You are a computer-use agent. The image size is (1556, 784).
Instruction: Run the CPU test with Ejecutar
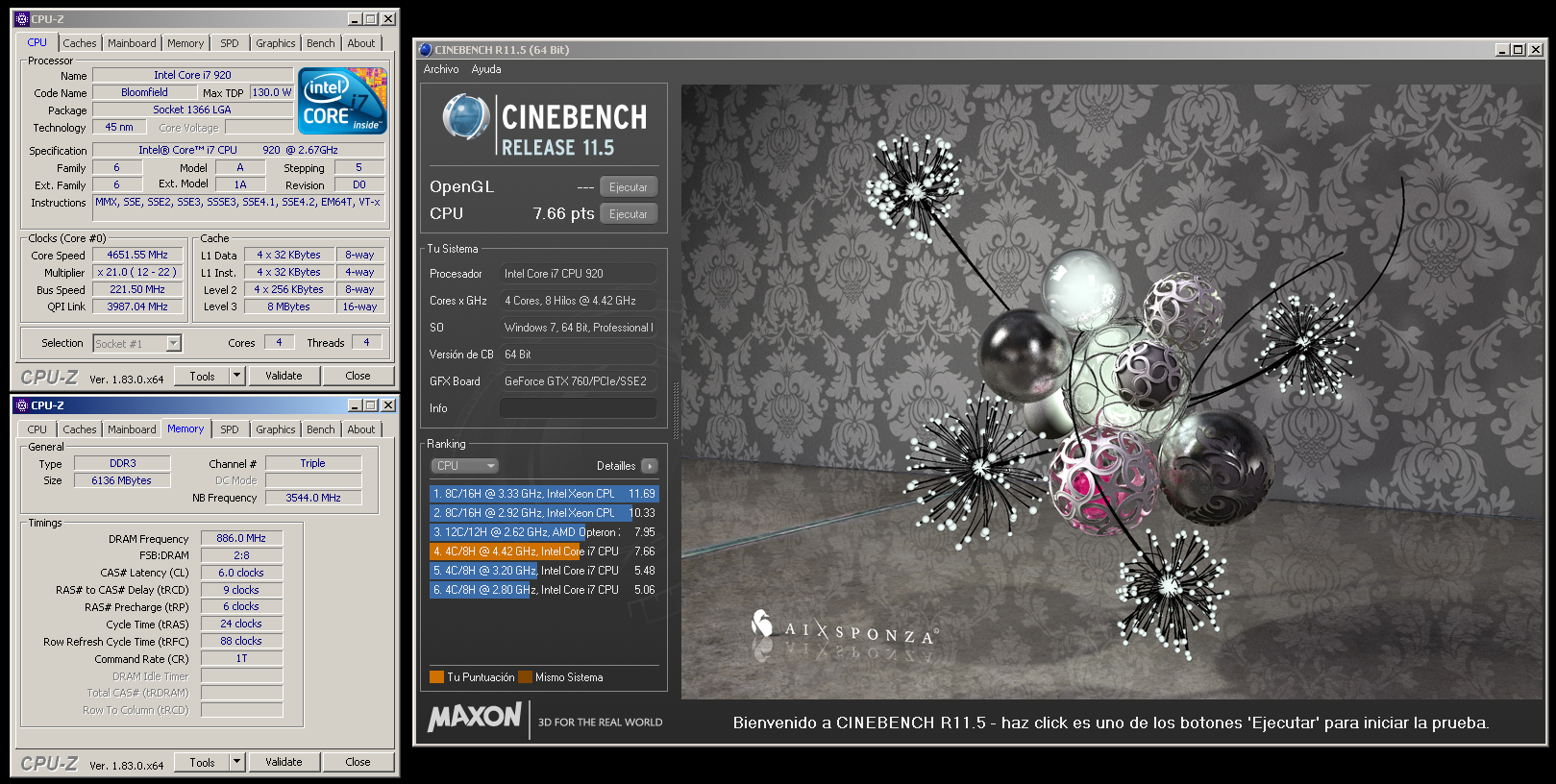(629, 214)
